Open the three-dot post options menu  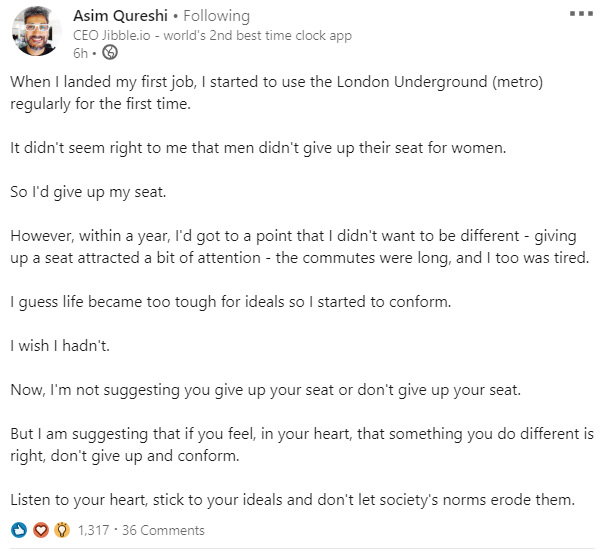click(x=581, y=14)
